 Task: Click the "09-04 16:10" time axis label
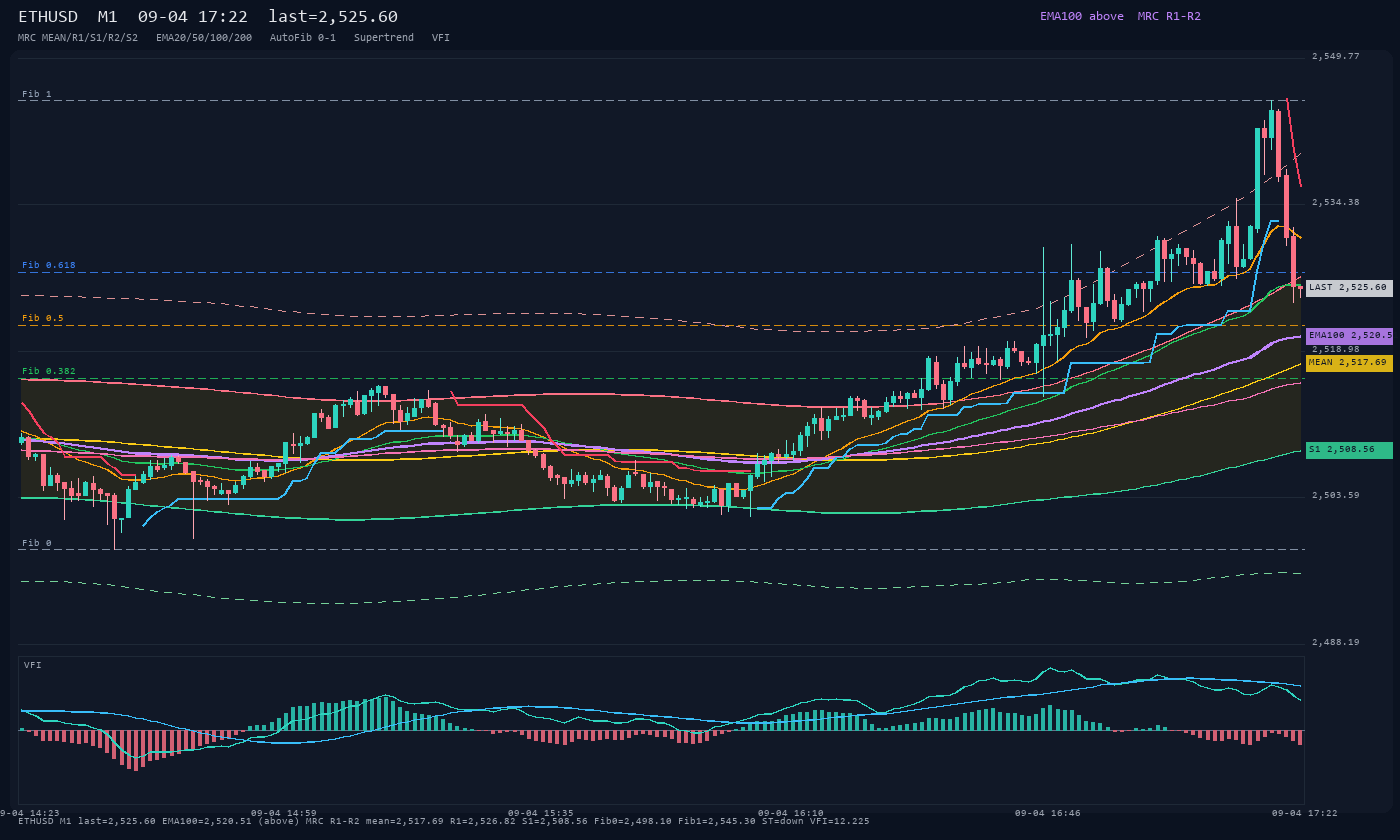point(791,813)
